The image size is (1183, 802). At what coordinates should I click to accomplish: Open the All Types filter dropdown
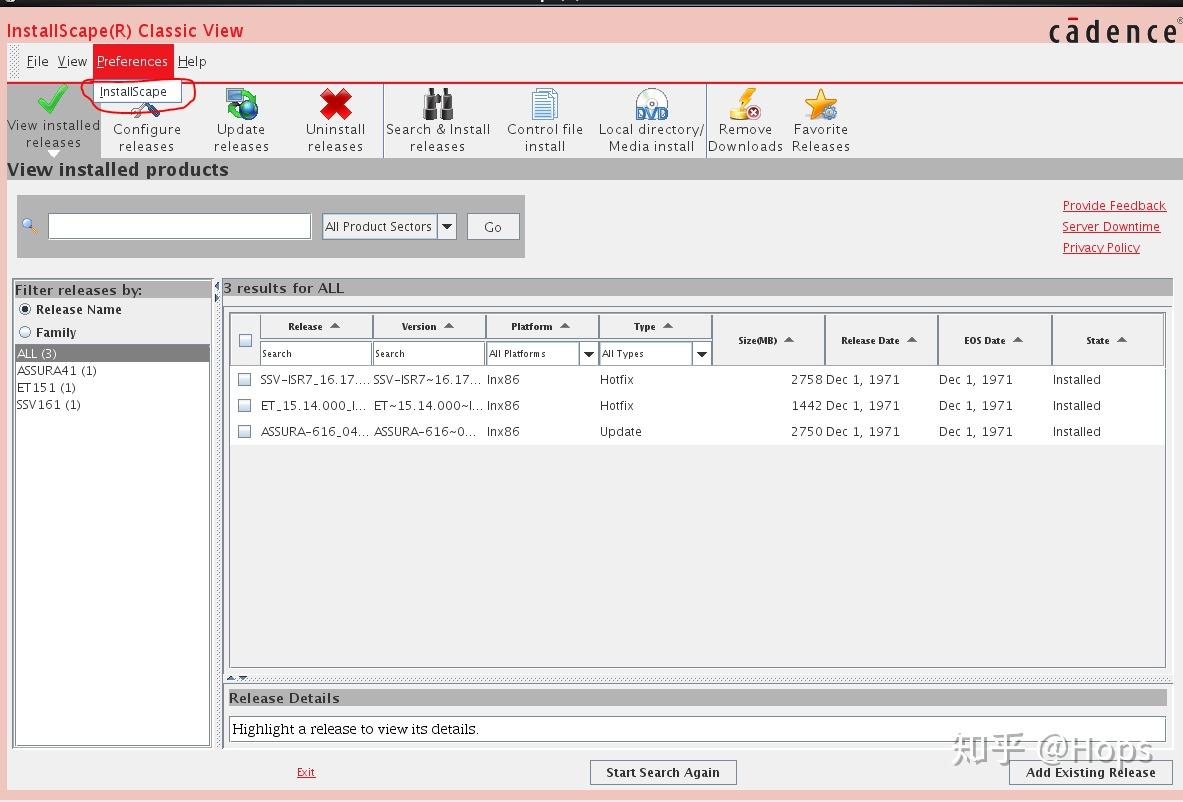(x=701, y=353)
